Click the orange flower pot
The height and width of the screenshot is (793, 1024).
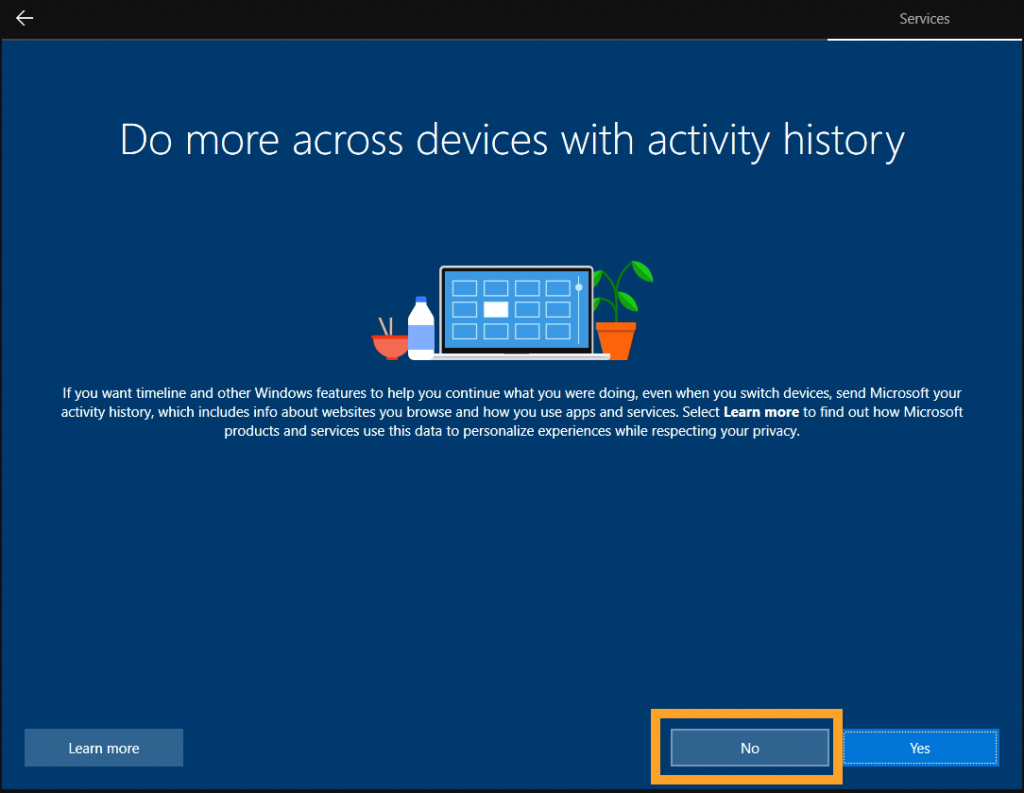pyautogui.click(x=615, y=339)
